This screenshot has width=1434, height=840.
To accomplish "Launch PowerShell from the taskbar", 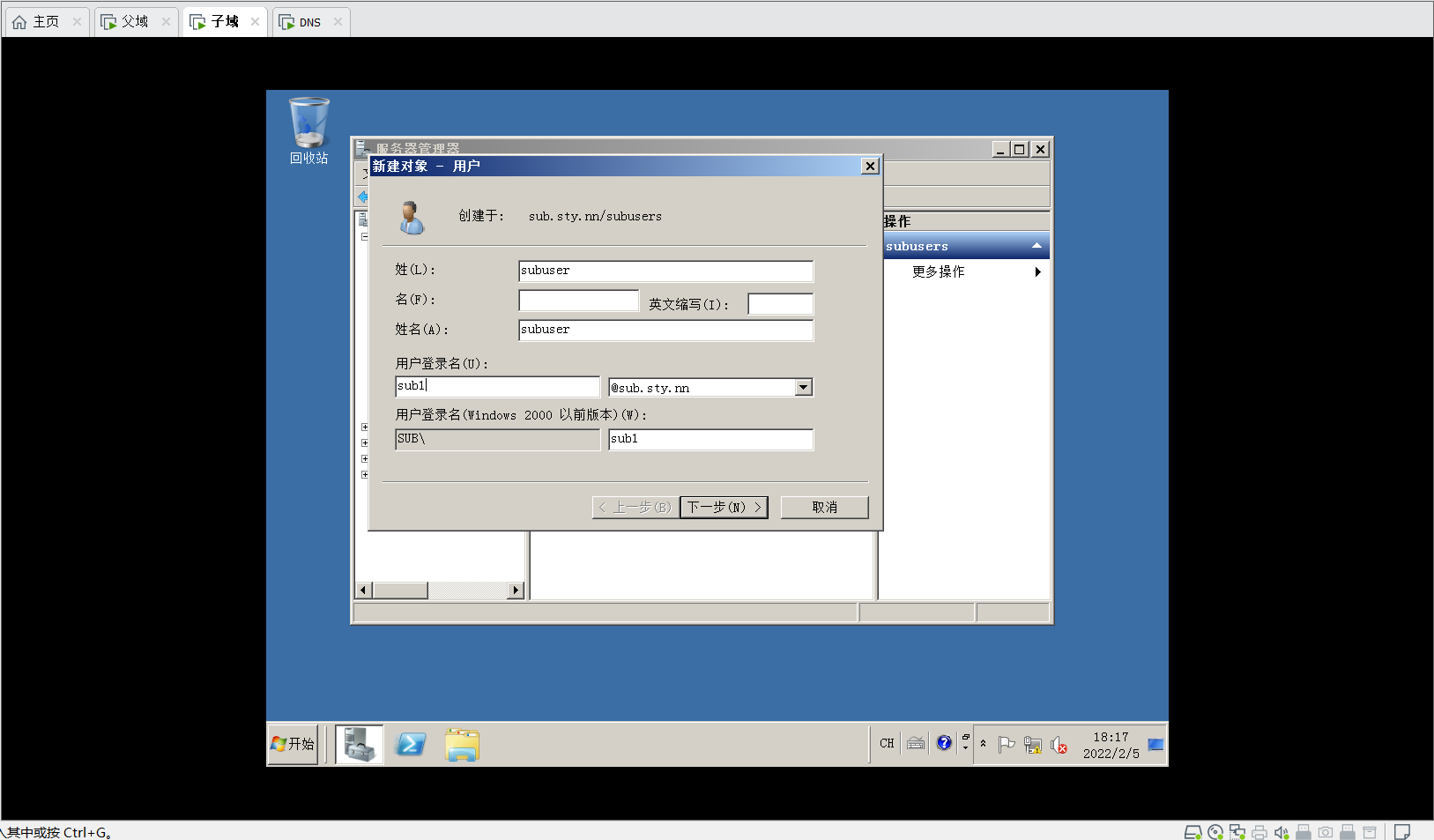I will click(x=411, y=745).
